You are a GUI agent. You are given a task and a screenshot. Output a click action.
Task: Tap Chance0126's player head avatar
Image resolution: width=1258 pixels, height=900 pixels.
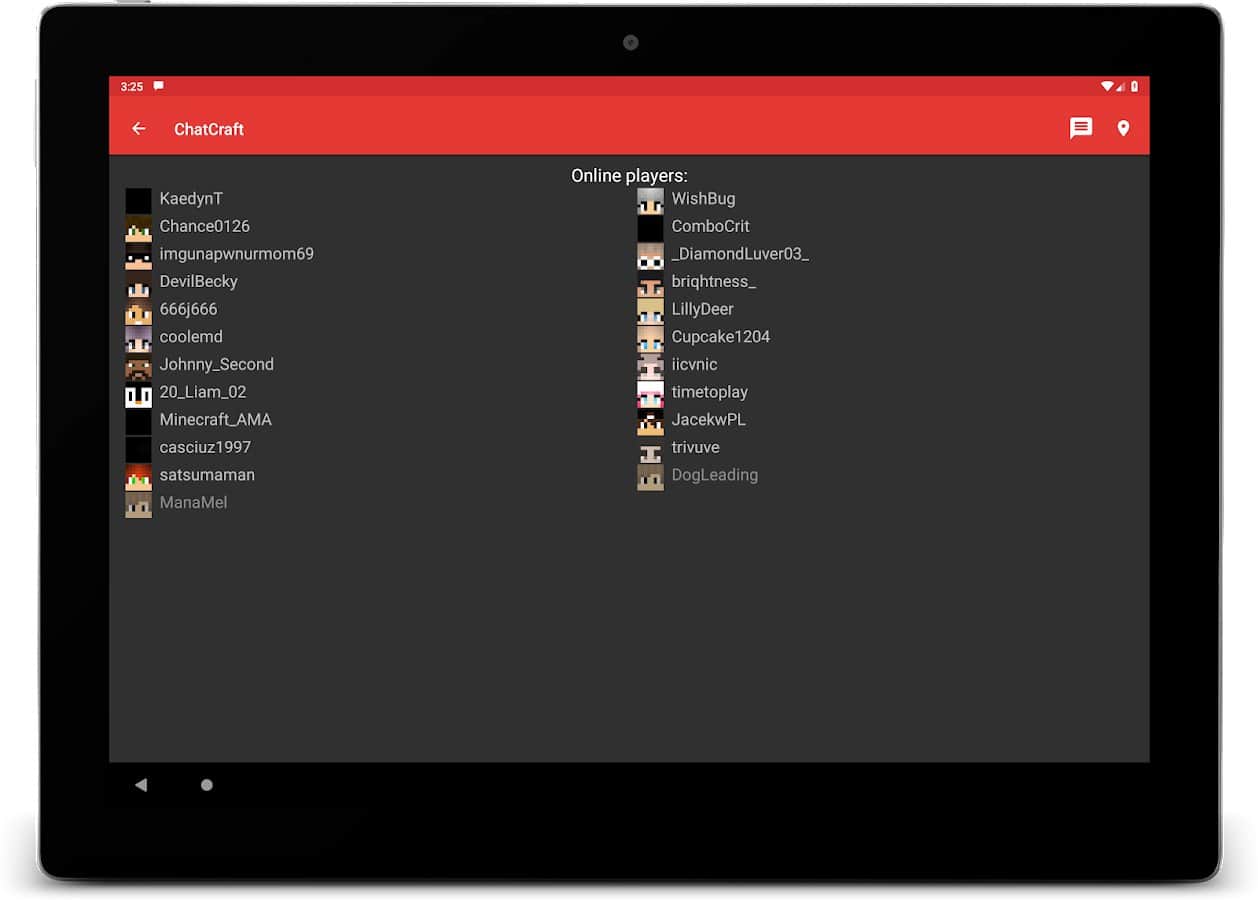[x=138, y=227]
